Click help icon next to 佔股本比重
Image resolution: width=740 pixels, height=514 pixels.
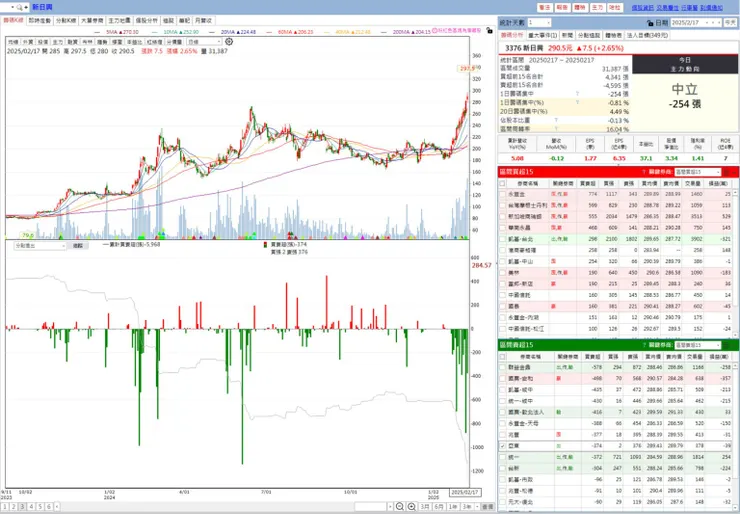click(556, 120)
